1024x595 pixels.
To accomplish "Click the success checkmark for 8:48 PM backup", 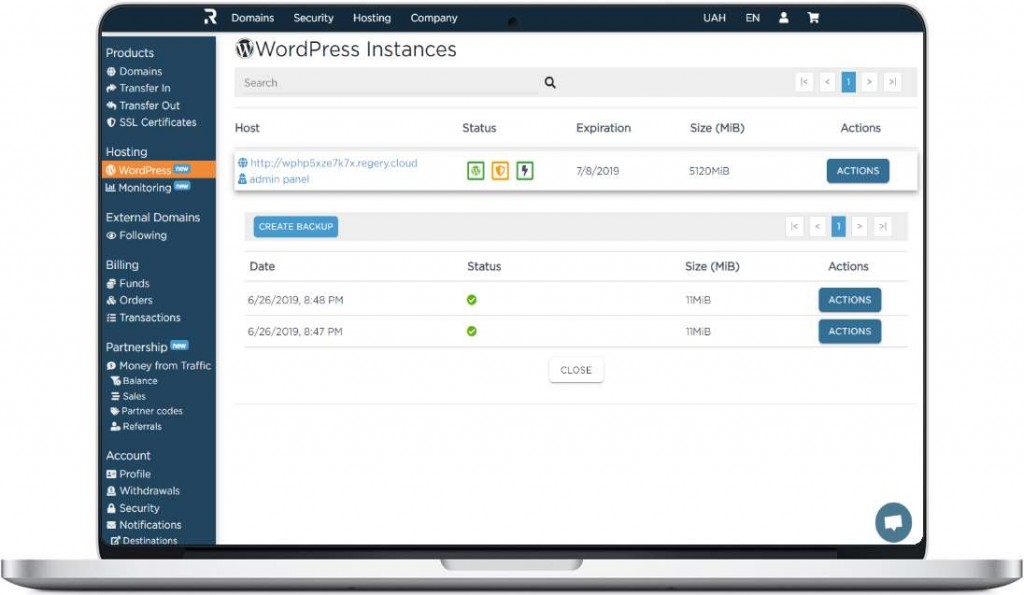I will (472, 300).
